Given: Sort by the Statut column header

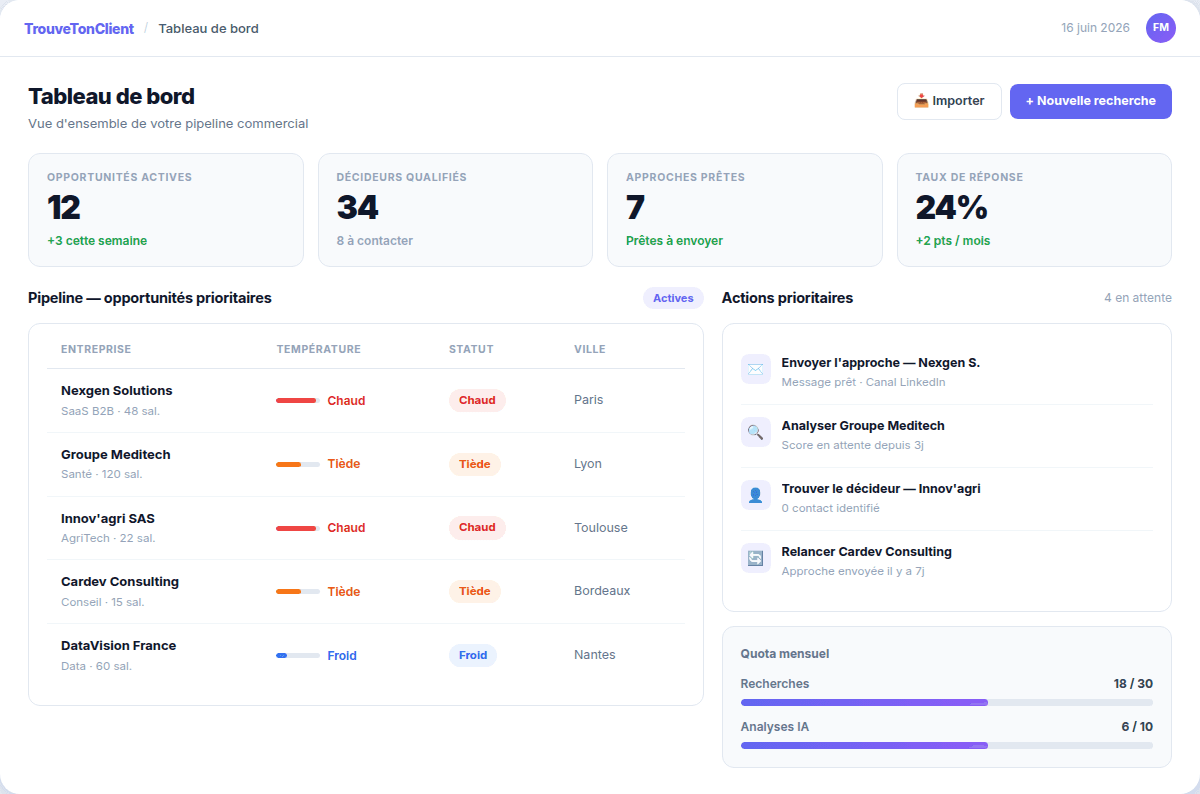Looking at the screenshot, I should coord(471,349).
